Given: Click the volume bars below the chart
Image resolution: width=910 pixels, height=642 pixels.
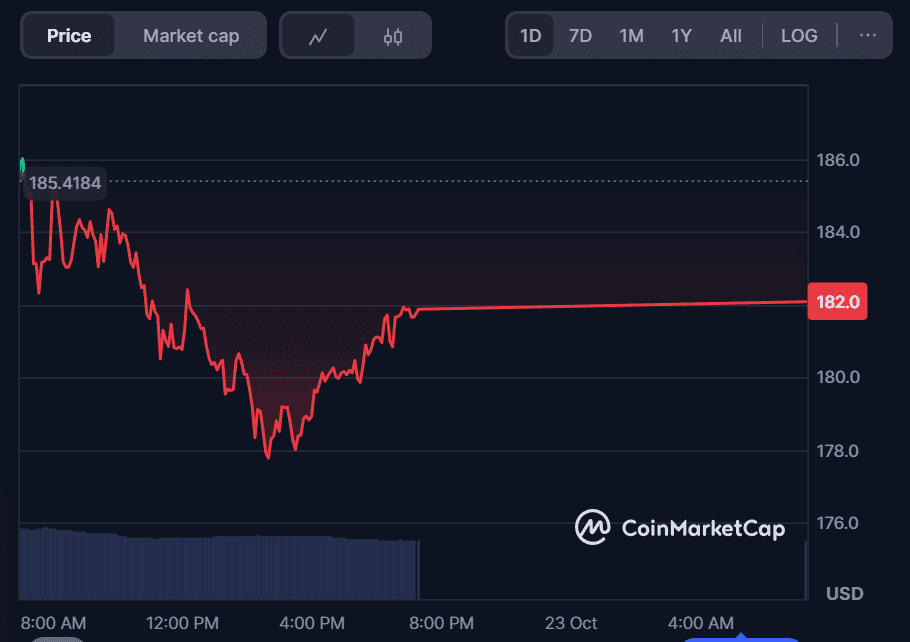Looking at the screenshot, I should click(218, 565).
